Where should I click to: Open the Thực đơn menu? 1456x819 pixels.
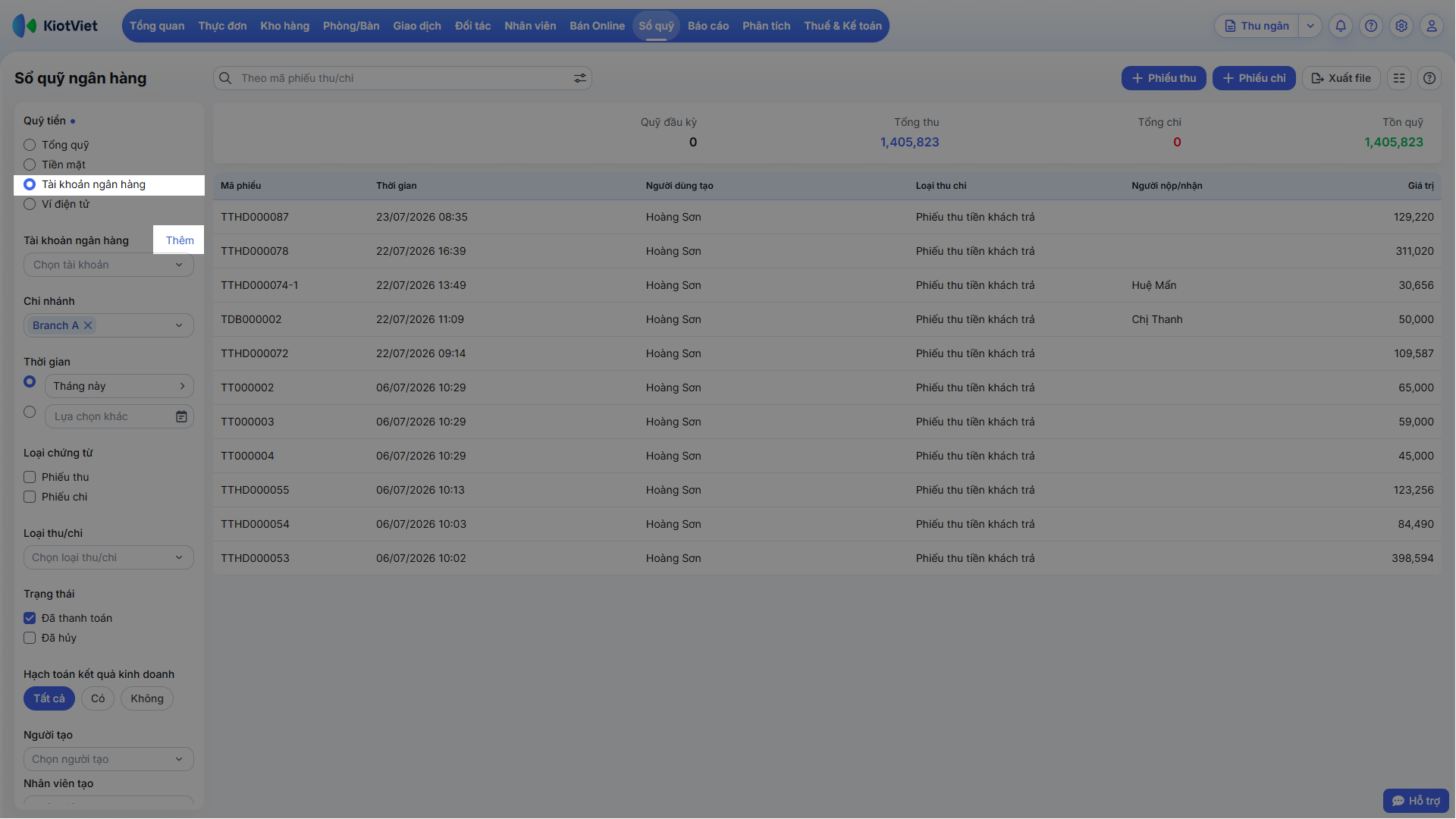tap(222, 26)
